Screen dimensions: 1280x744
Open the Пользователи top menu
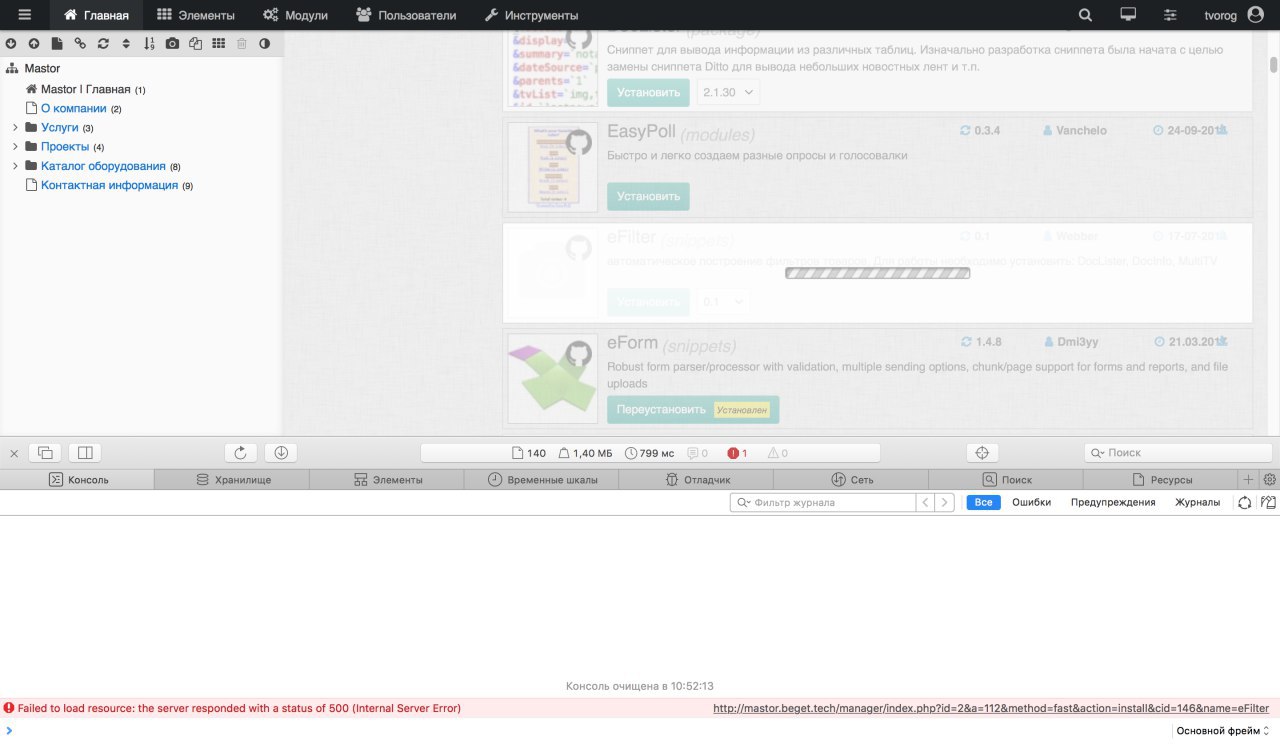tap(406, 15)
